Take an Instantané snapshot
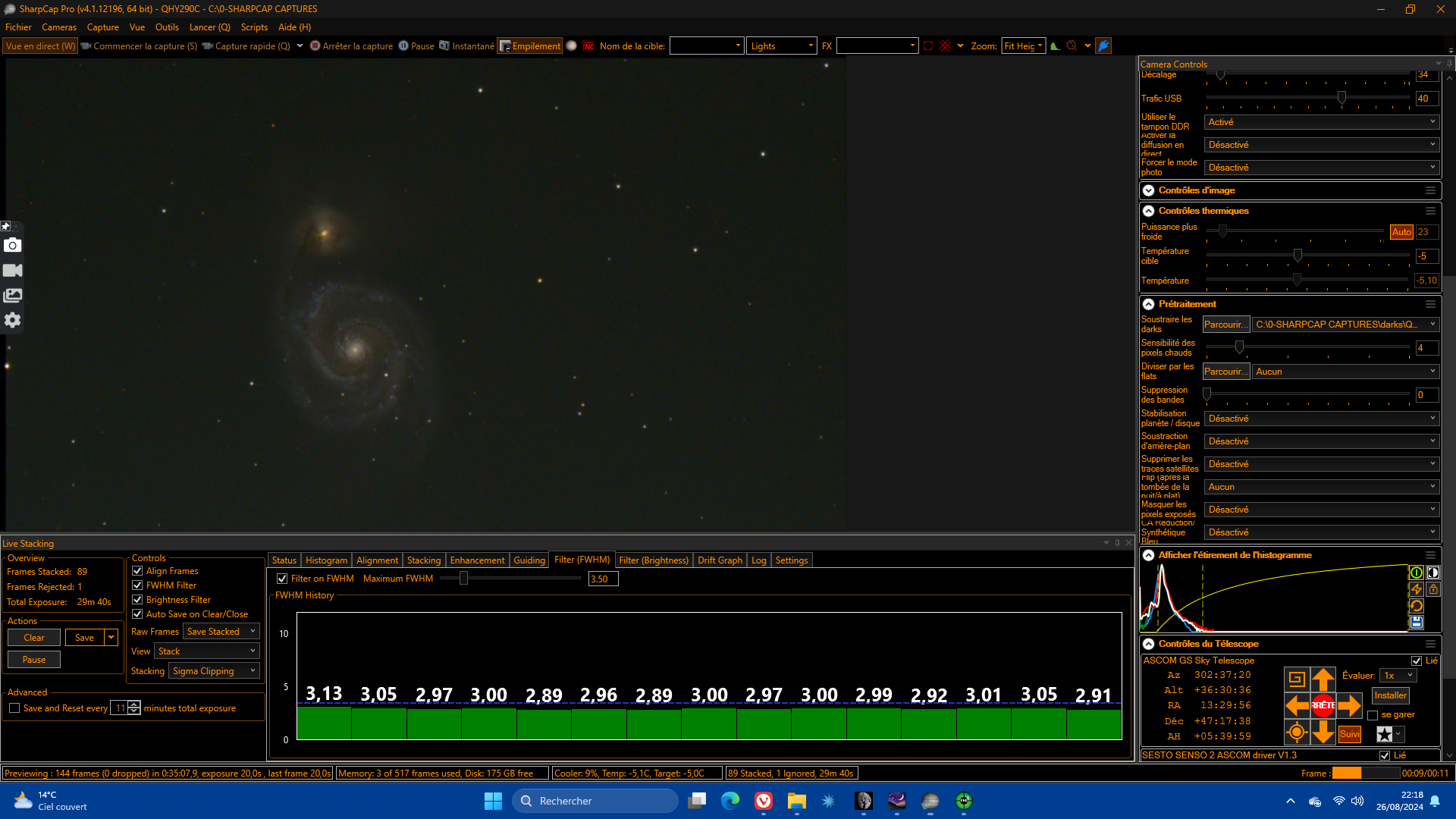Viewport: 1456px width, 819px height. pos(466,46)
